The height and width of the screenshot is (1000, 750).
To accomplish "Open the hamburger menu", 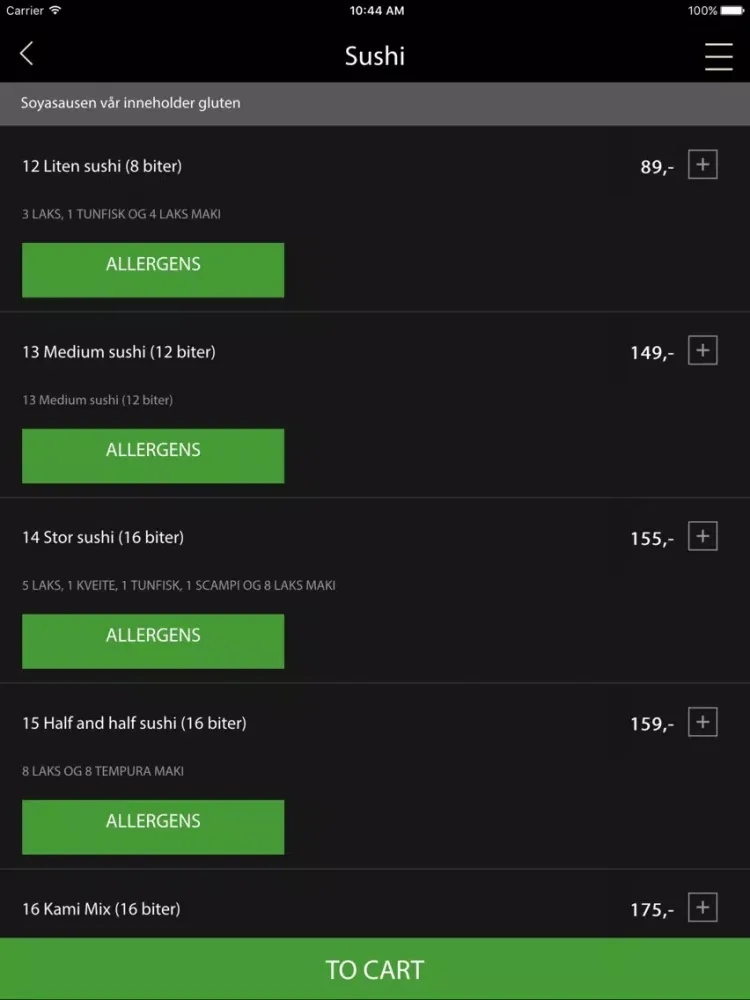I will tap(718, 56).
